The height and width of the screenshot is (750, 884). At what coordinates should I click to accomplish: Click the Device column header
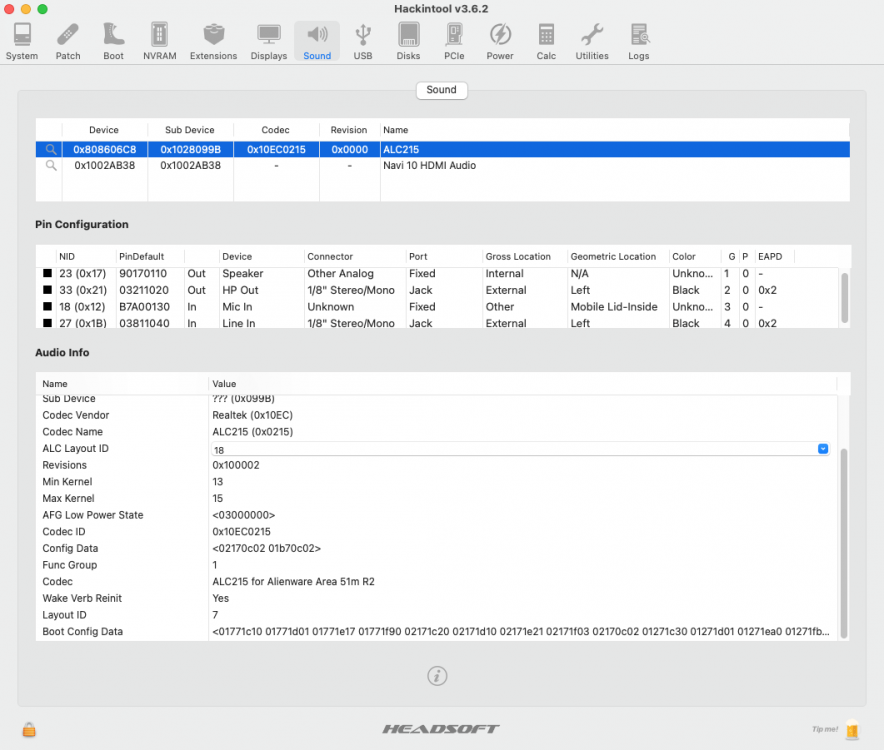click(x=104, y=130)
